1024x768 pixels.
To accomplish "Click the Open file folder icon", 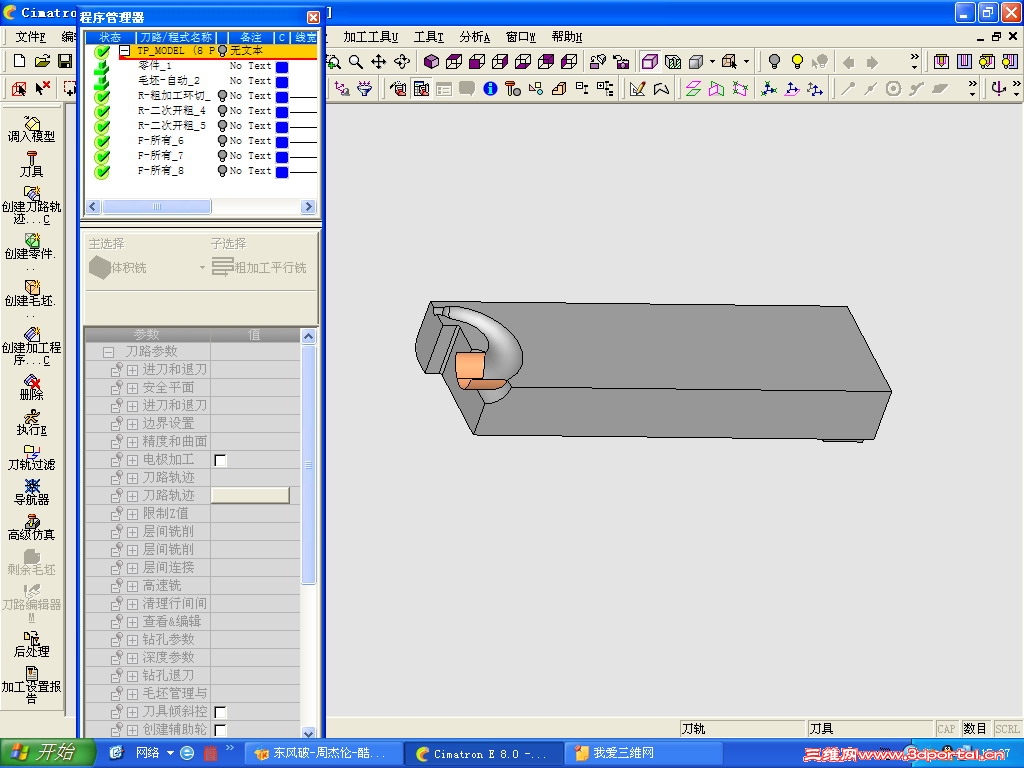I will (x=42, y=61).
